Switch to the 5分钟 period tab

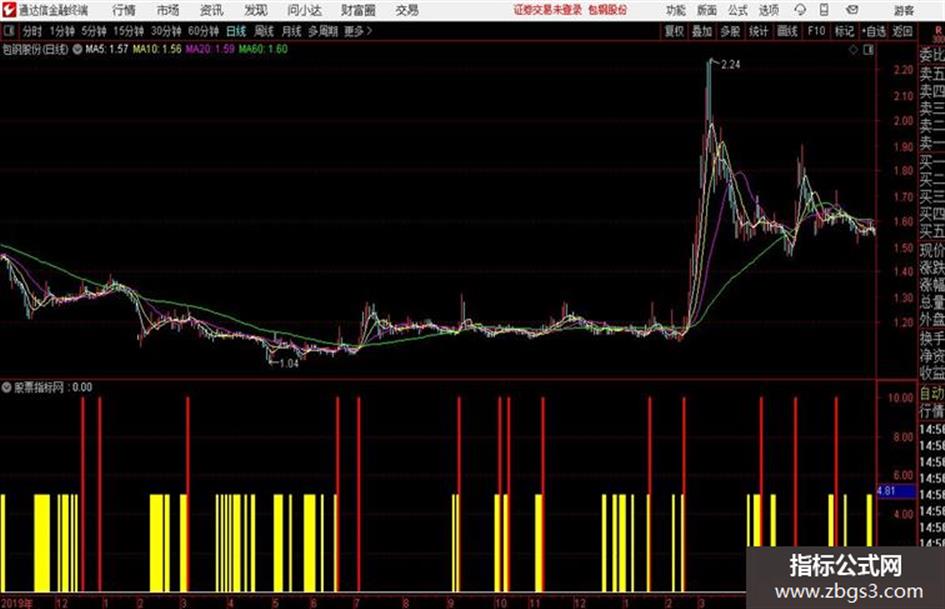[94, 31]
